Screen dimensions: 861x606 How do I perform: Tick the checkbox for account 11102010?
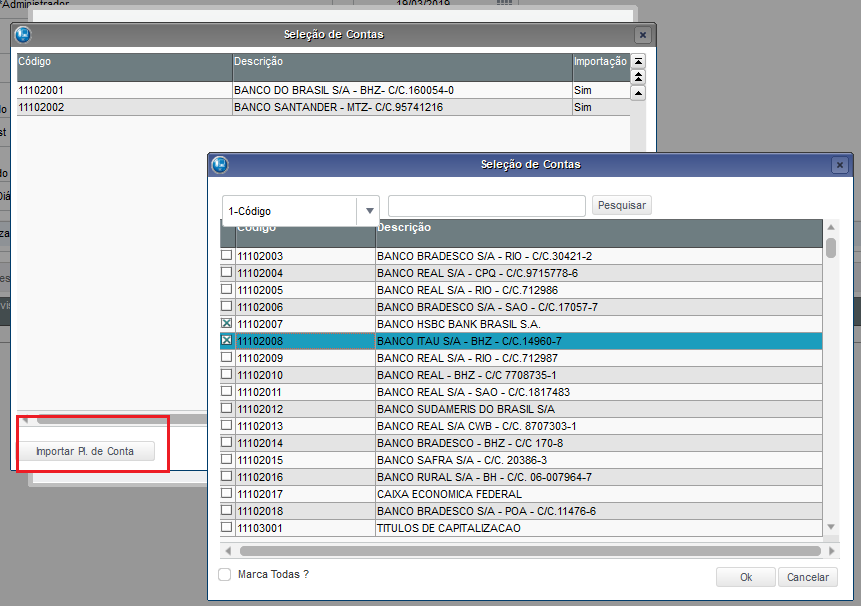coord(226,374)
